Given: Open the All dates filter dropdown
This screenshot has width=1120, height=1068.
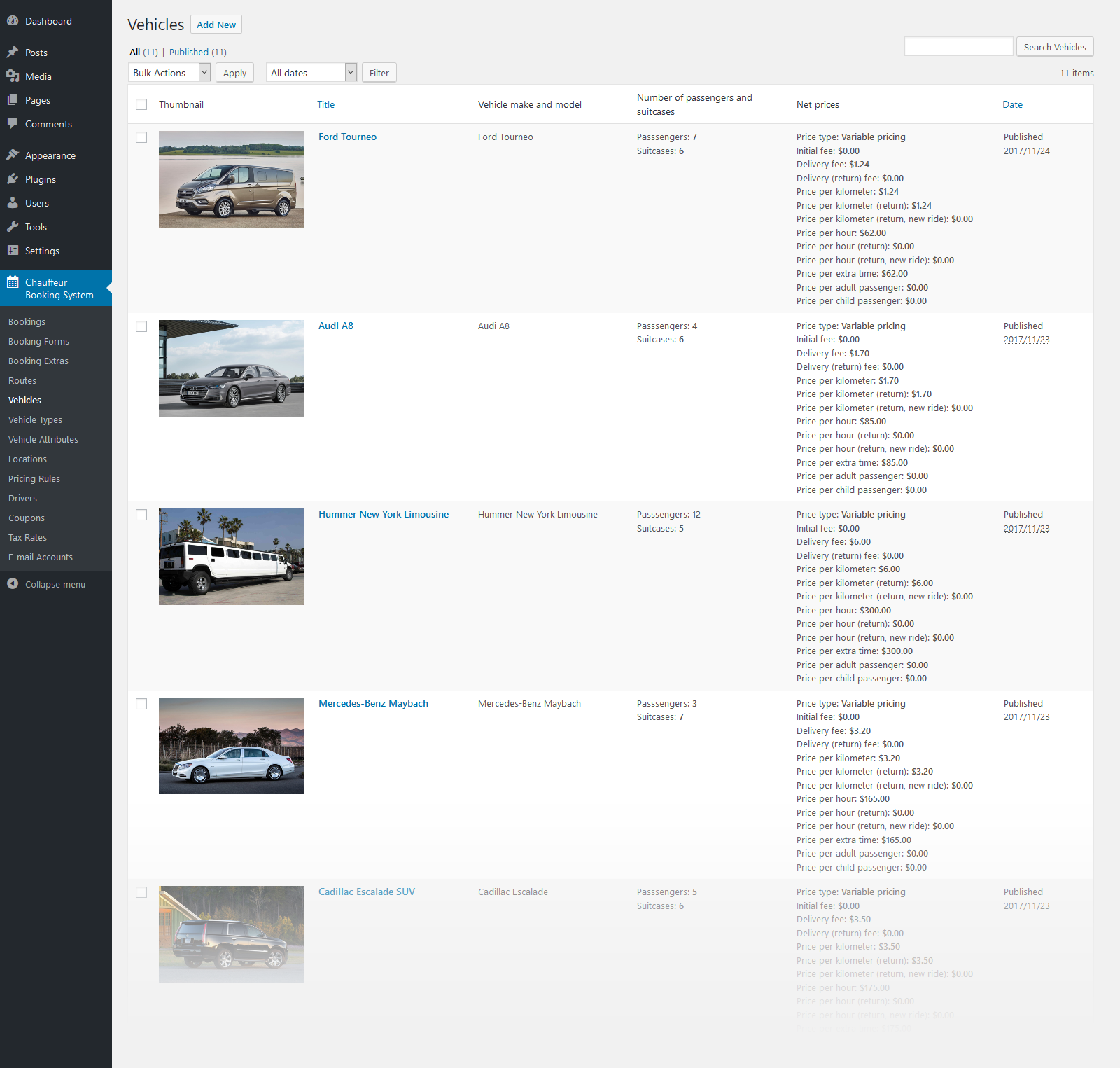Looking at the screenshot, I should coord(311,73).
